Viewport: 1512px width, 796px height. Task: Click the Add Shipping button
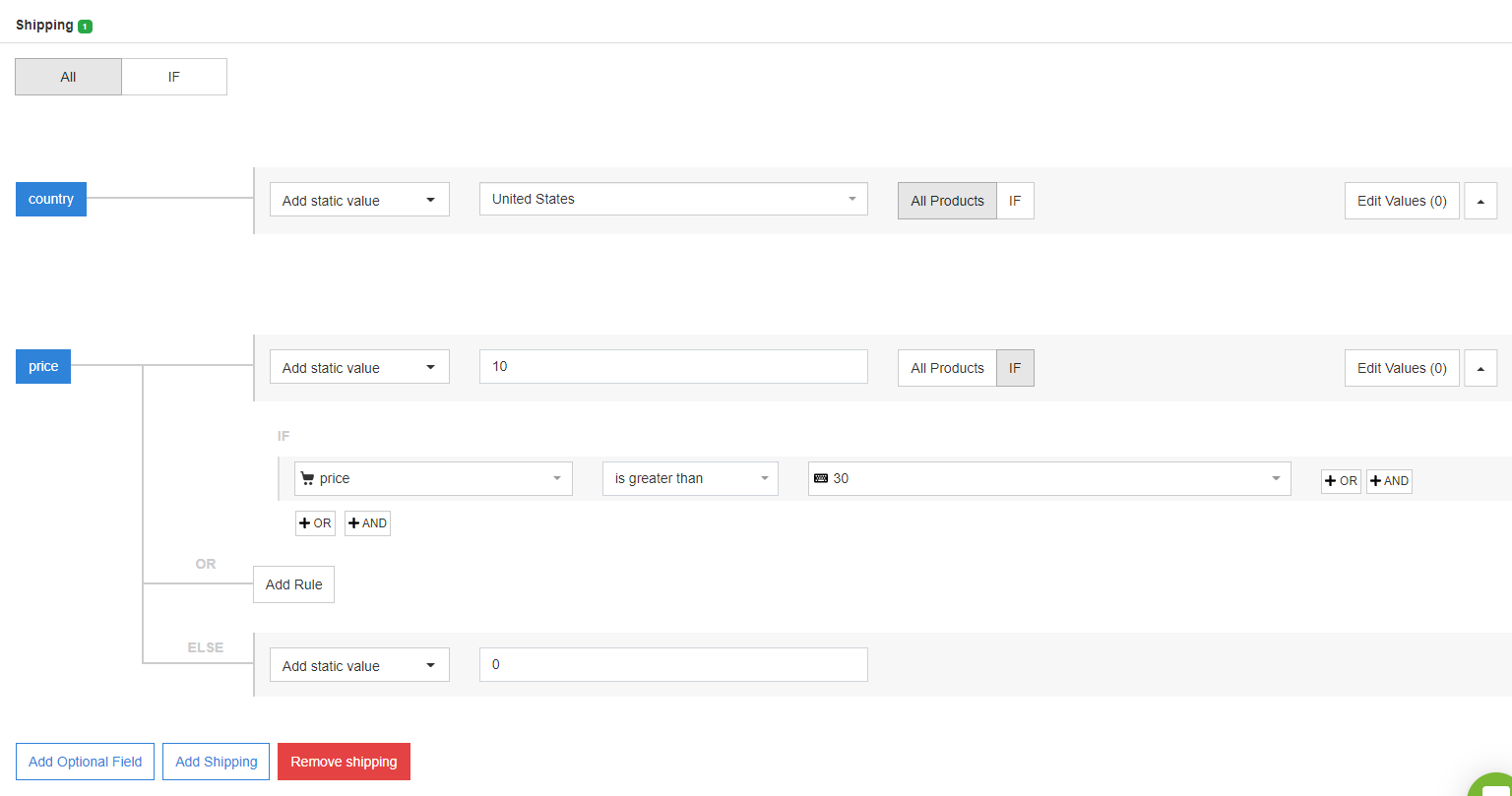coord(216,762)
